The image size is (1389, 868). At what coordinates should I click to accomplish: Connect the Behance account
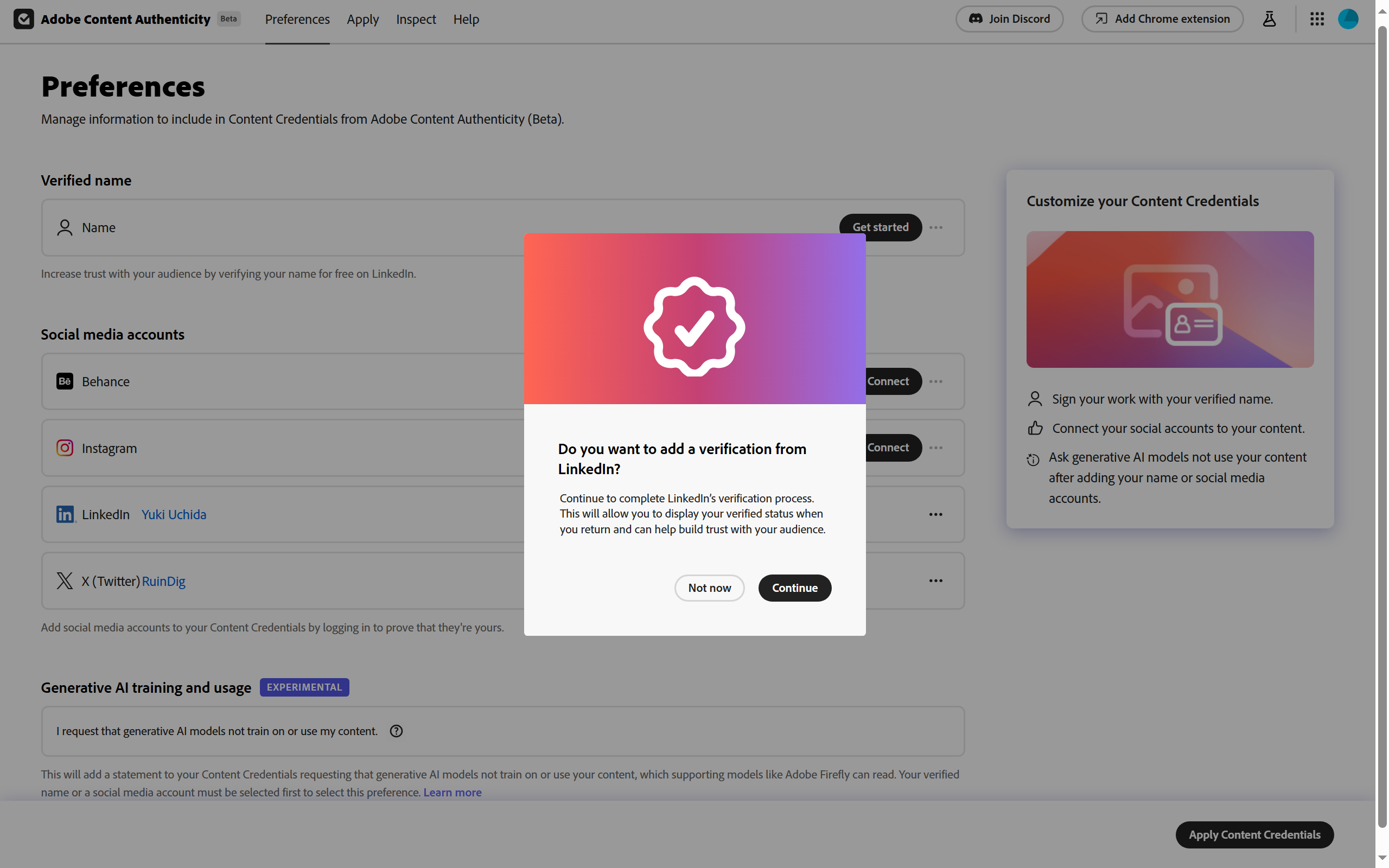[x=893, y=381]
